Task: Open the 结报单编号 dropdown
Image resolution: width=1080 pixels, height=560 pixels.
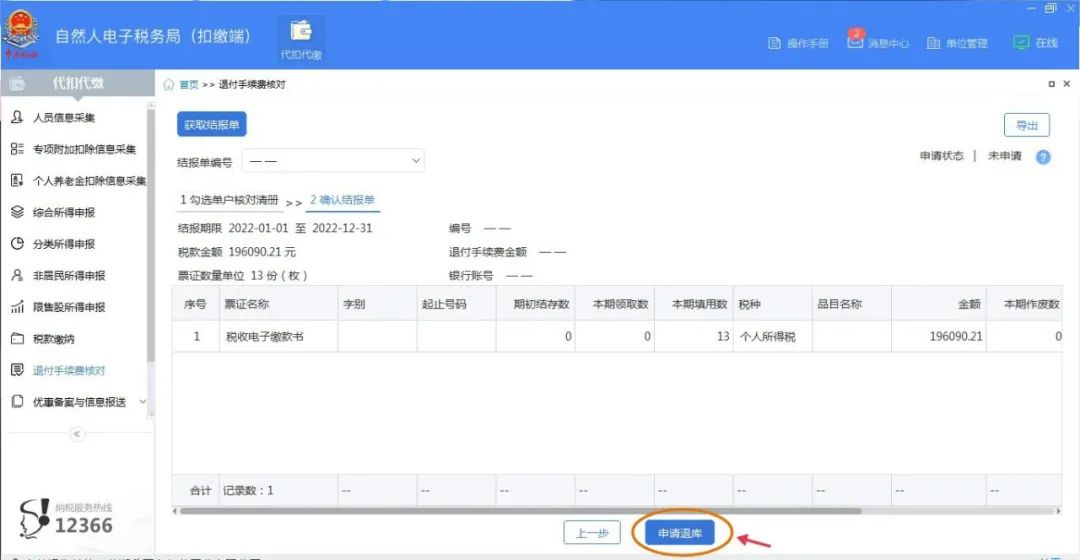Action: (x=334, y=161)
